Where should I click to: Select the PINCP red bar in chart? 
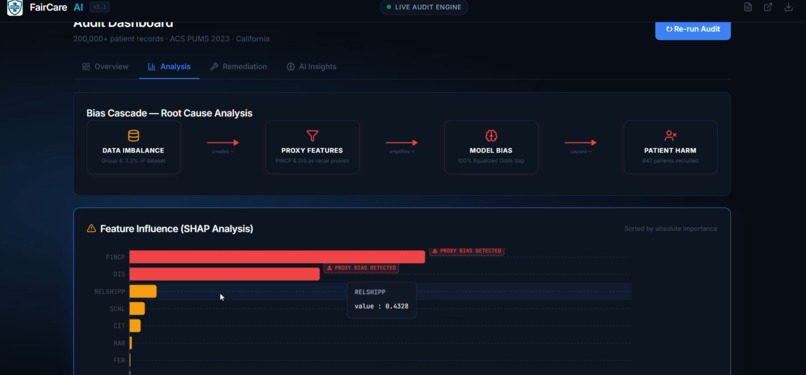tap(277, 257)
